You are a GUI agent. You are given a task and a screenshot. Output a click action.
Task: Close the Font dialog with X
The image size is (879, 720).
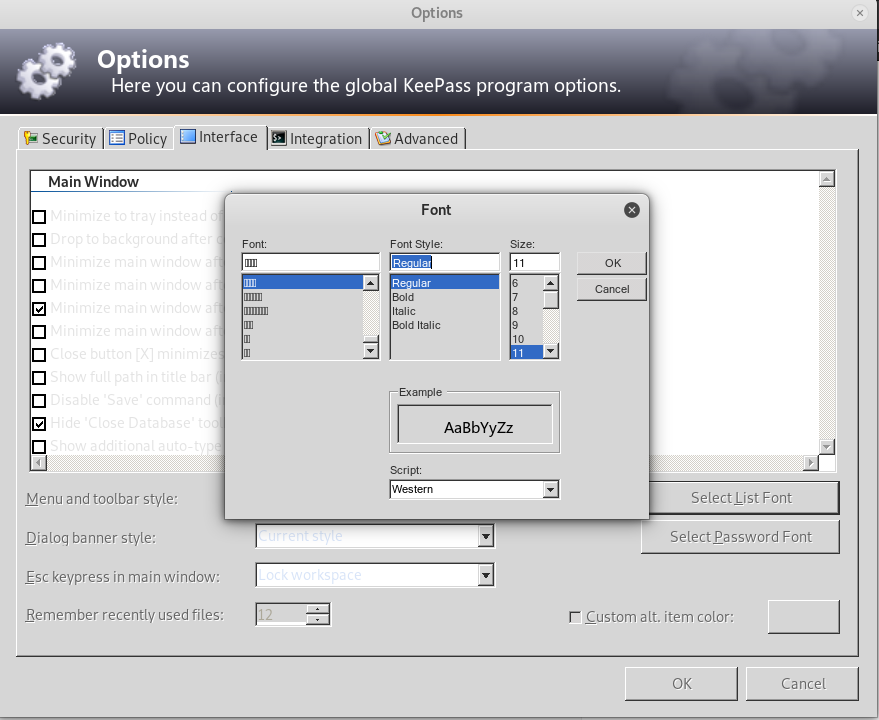click(x=632, y=210)
